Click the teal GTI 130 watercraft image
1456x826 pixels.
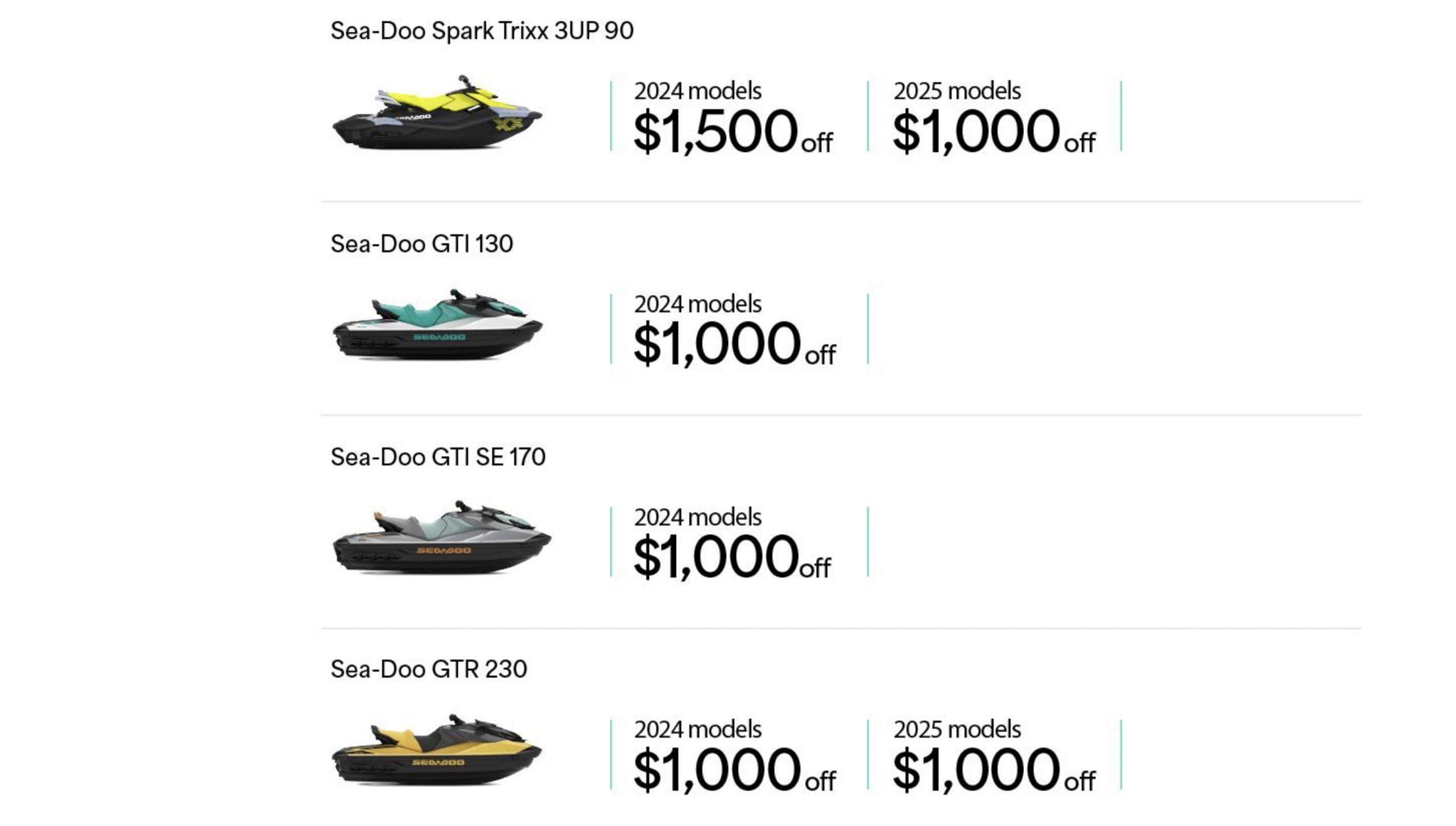pyautogui.click(x=437, y=324)
